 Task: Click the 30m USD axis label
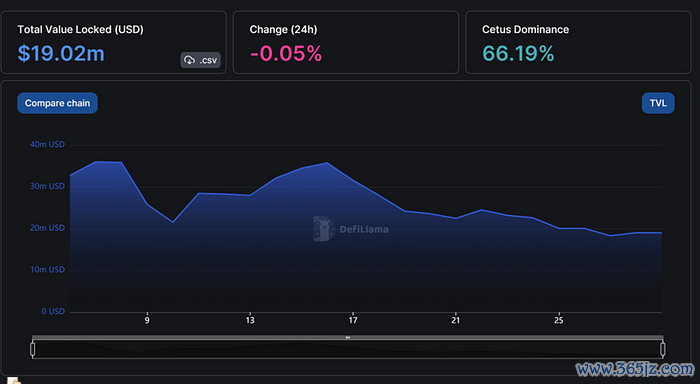point(47,186)
